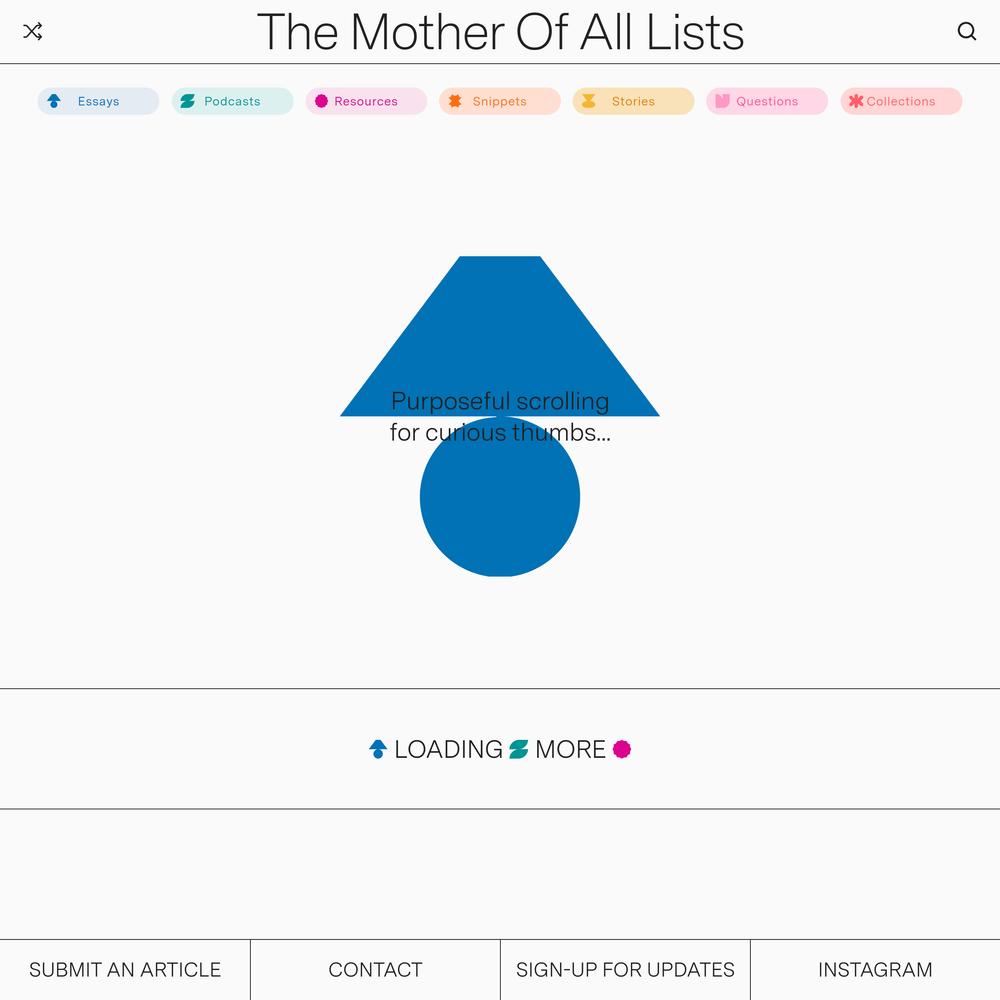Click The Mother Of All Lists title

500,32
